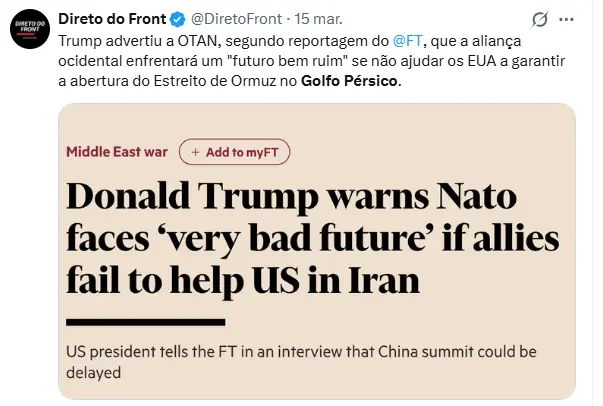
Task: Open the Grok explain icon
Action: (x=541, y=20)
